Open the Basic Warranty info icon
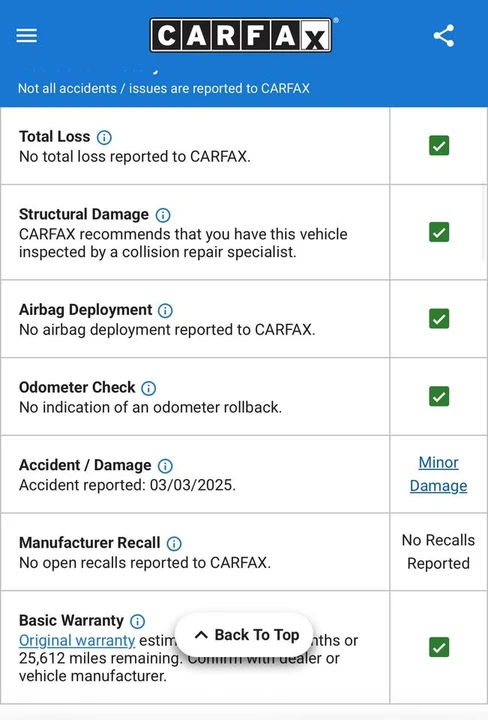Screen dimensions: 488x720 (138, 621)
